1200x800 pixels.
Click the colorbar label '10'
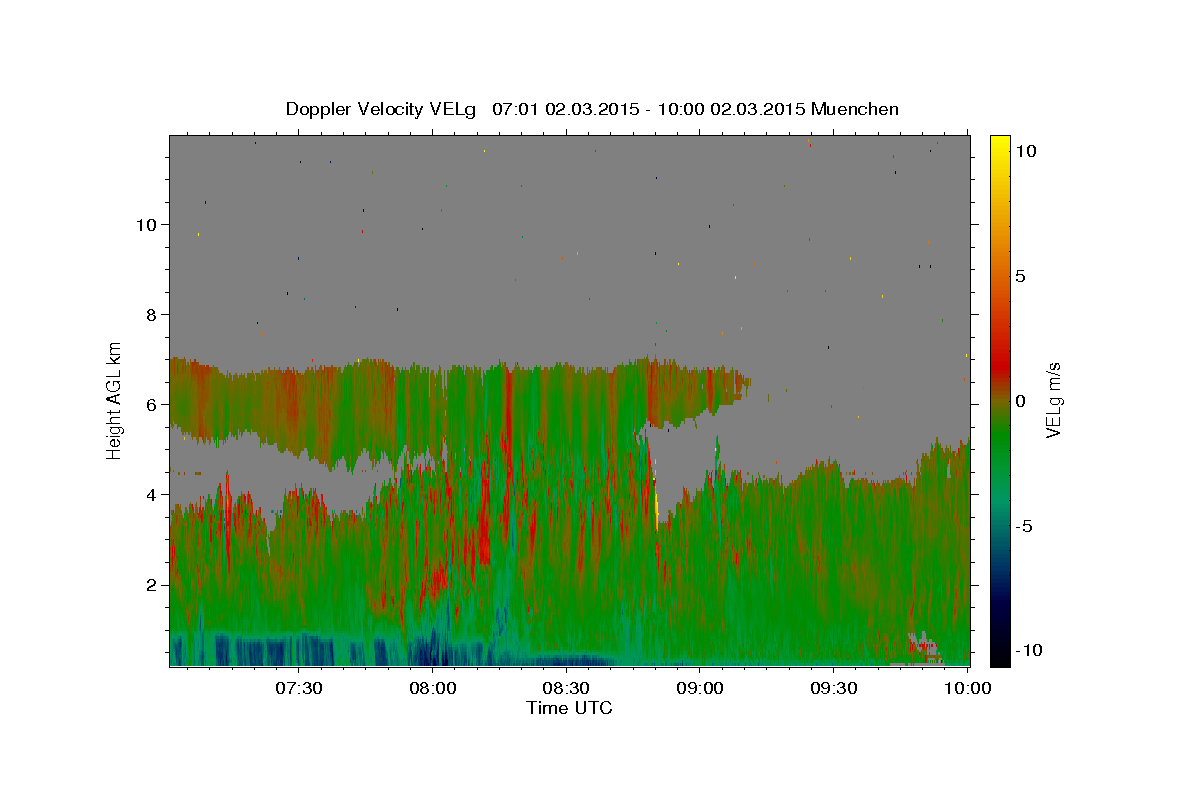[1025, 151]
